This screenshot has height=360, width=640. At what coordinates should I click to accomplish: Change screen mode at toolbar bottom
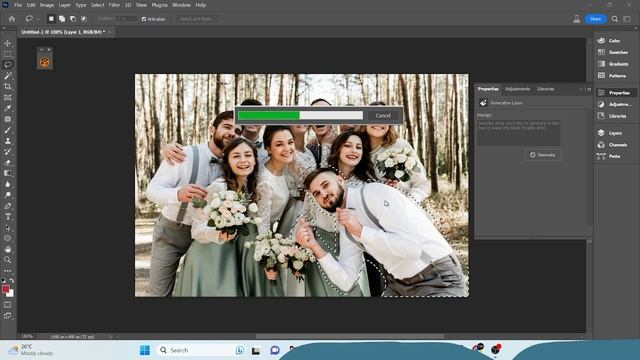click(8, 316)
